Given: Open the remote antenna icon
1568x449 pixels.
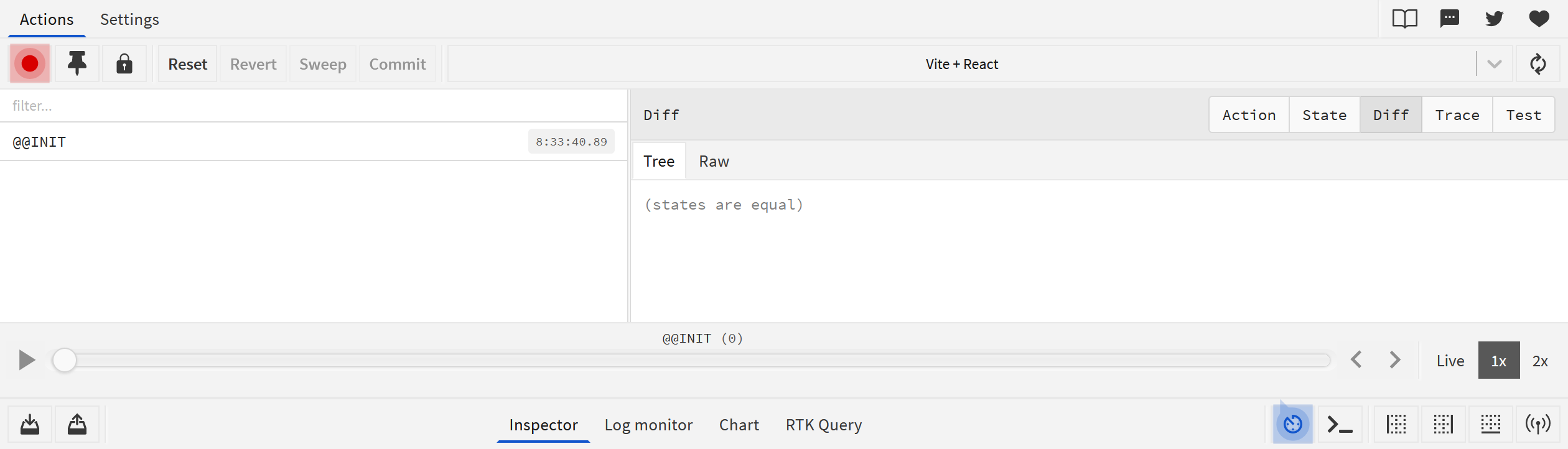Looking at the screenshot, I should click(x=1538, y=425).
